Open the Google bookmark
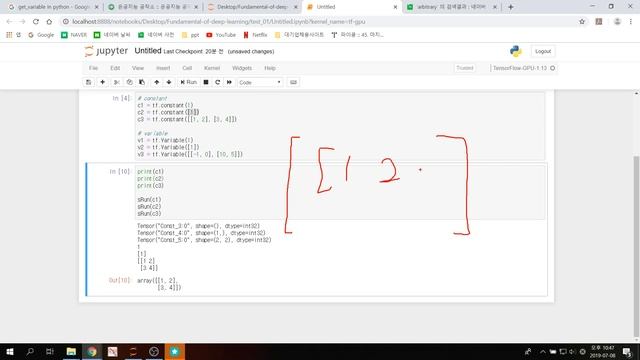This screenshot has height=360, width=640. [41, 35]
